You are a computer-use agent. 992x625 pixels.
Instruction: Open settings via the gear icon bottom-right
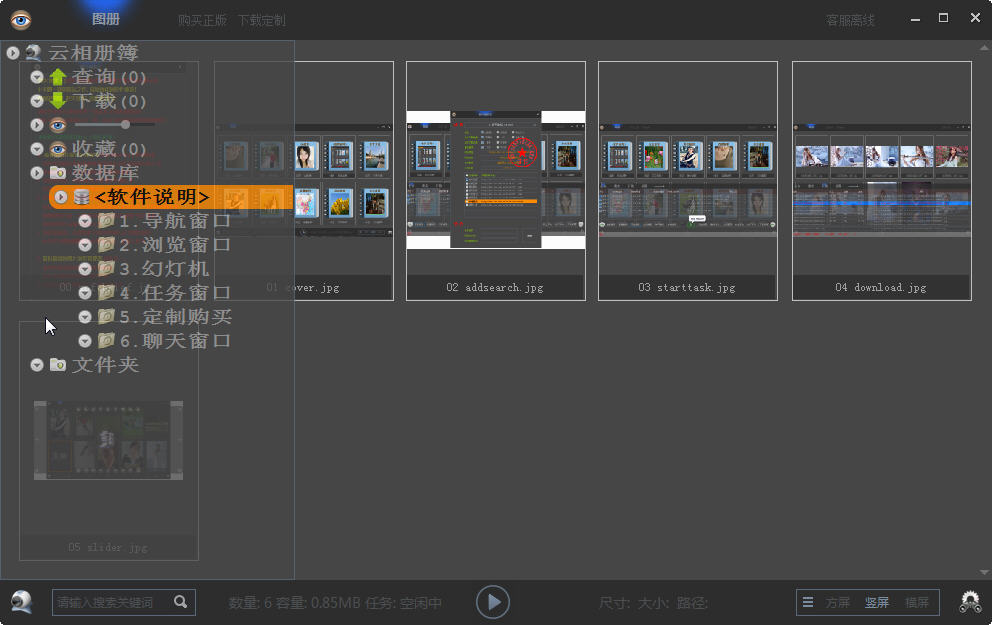(x=968, y=601)
